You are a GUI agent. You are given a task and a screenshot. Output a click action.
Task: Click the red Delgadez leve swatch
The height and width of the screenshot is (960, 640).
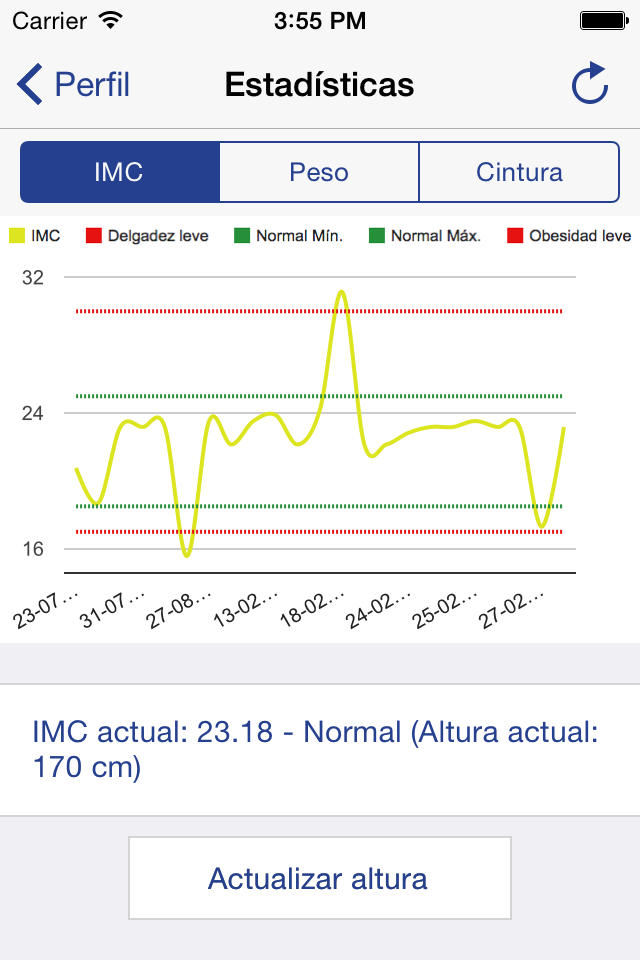(x=94, y=236)
